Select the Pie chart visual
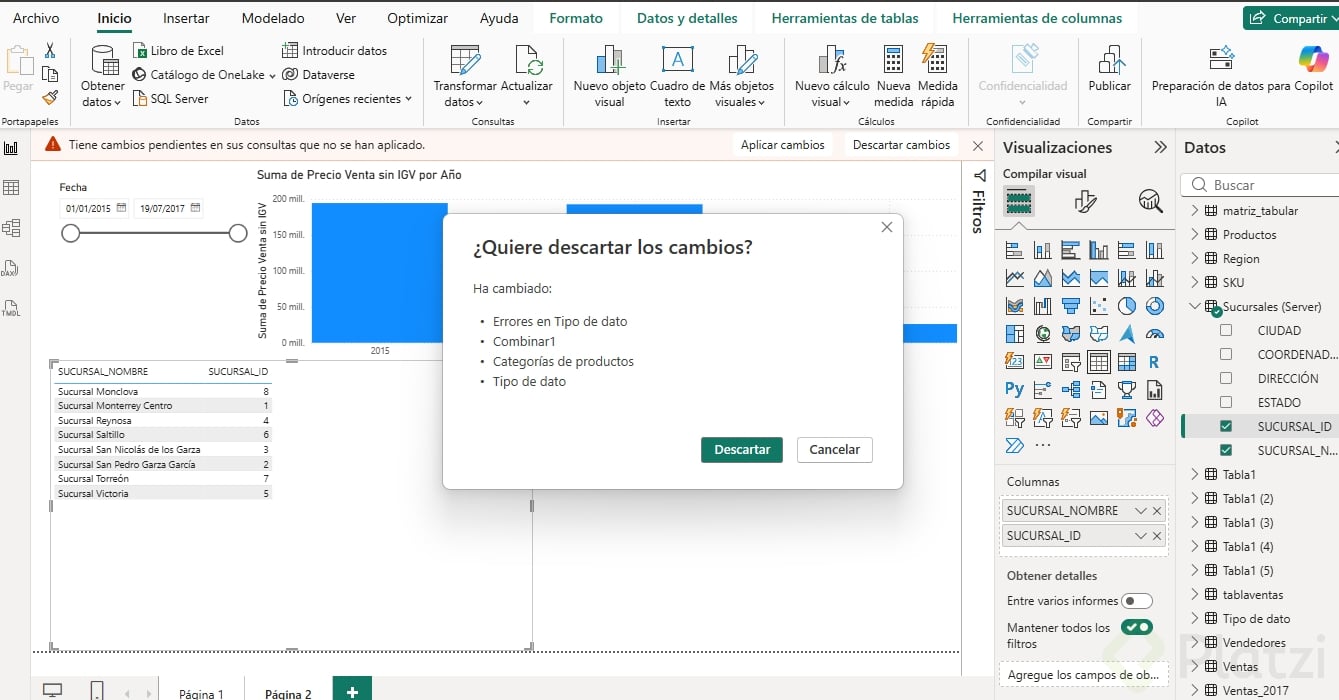 [1127, 306]
